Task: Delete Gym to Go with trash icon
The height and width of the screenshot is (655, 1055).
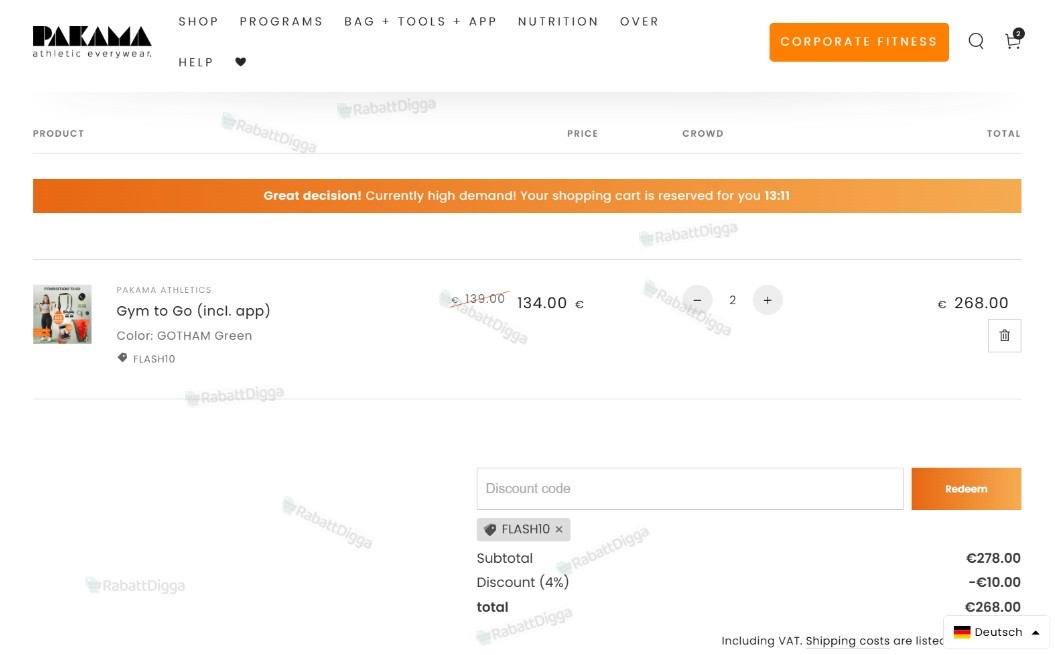Action: coord(1004,335)
